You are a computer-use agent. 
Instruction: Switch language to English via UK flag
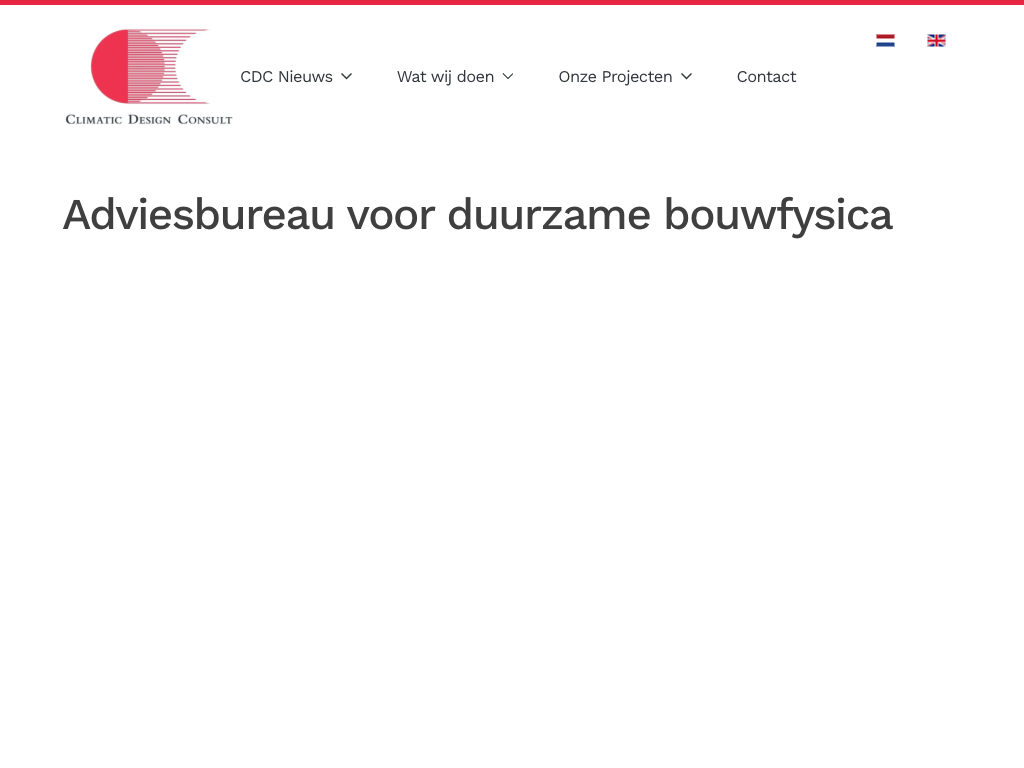coord(936,40)
